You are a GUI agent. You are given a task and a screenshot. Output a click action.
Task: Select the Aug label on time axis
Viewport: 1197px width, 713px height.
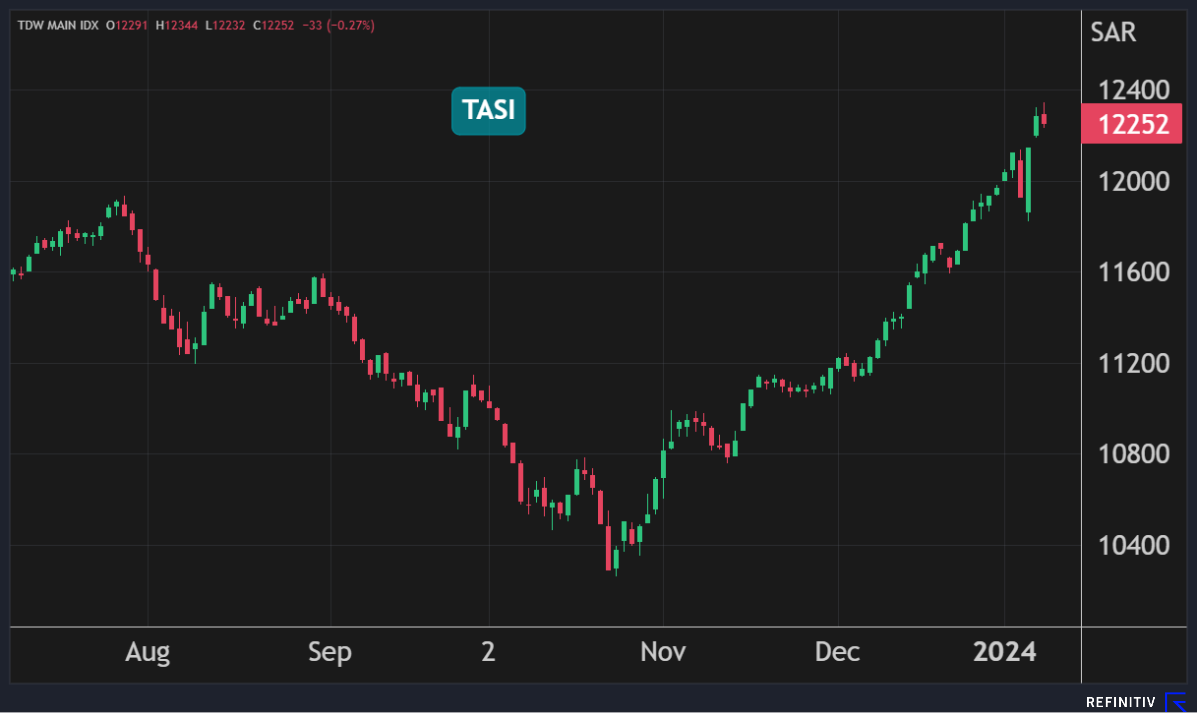tap(147, 653)
